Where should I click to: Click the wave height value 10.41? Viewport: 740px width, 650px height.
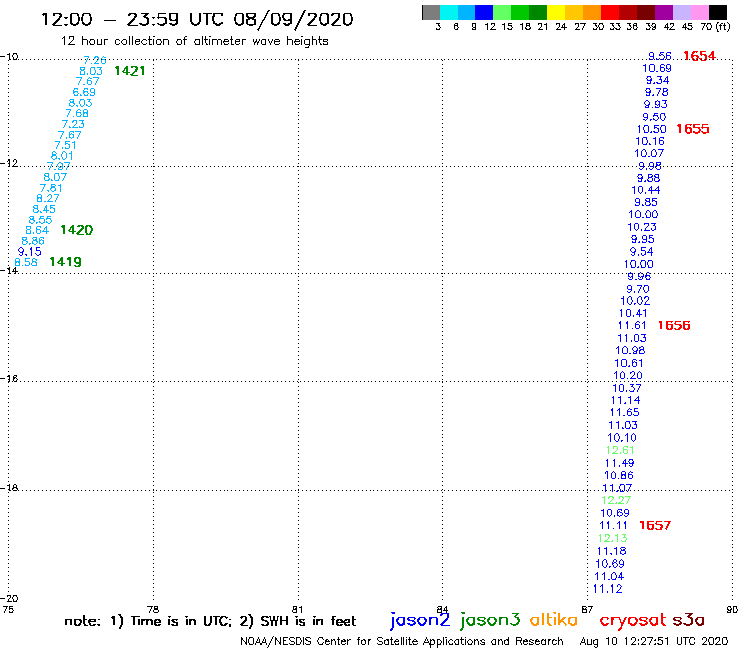633,313
